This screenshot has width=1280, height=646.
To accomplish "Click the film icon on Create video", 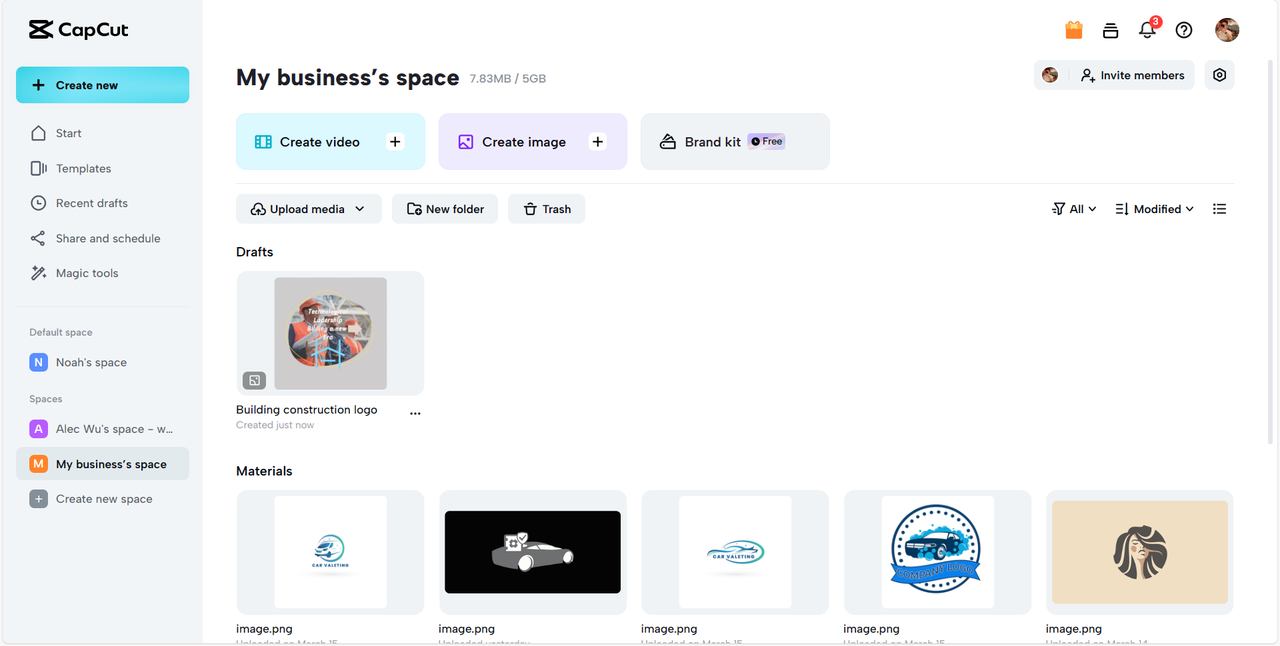I will (x=263, y=142).
